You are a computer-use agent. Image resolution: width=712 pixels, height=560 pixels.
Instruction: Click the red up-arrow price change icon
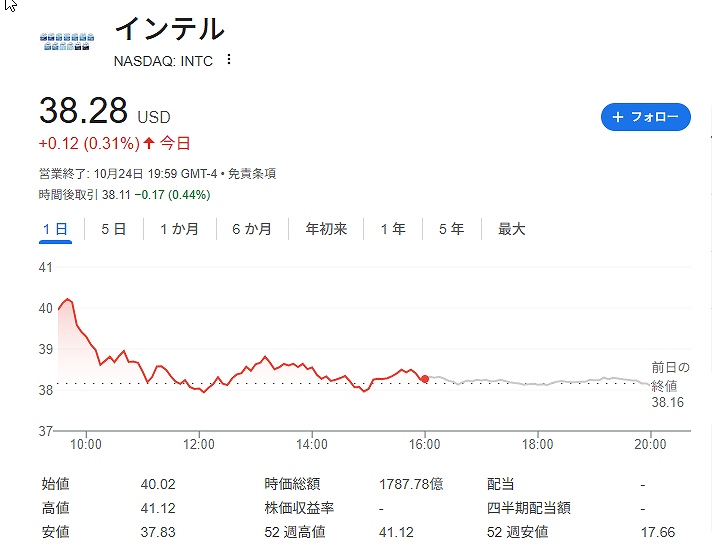pyautogui.click(x=150, y=143)
